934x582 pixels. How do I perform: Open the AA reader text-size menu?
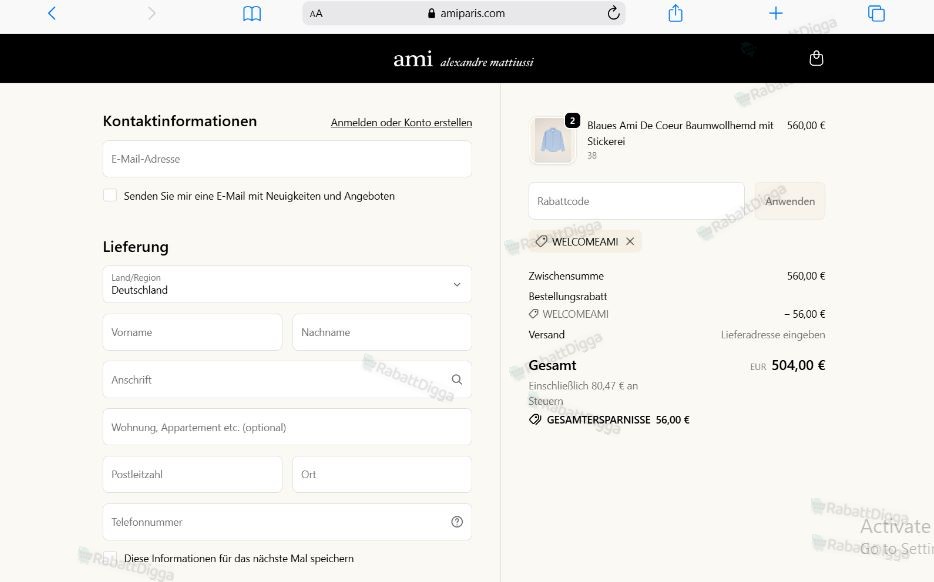click(x=316, y=13)
